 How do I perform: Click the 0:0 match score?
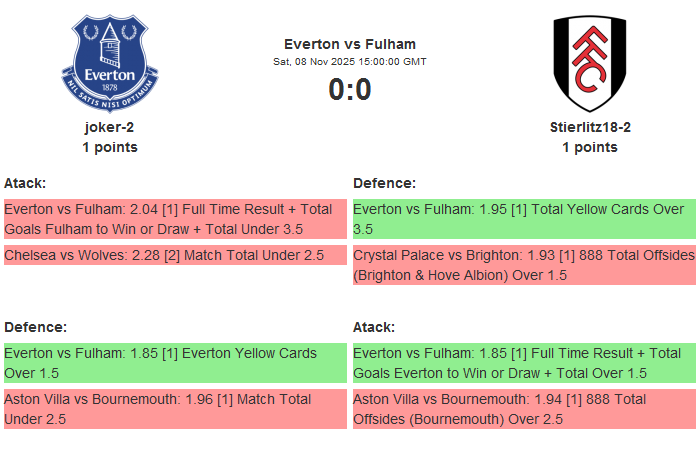(350, 90)
